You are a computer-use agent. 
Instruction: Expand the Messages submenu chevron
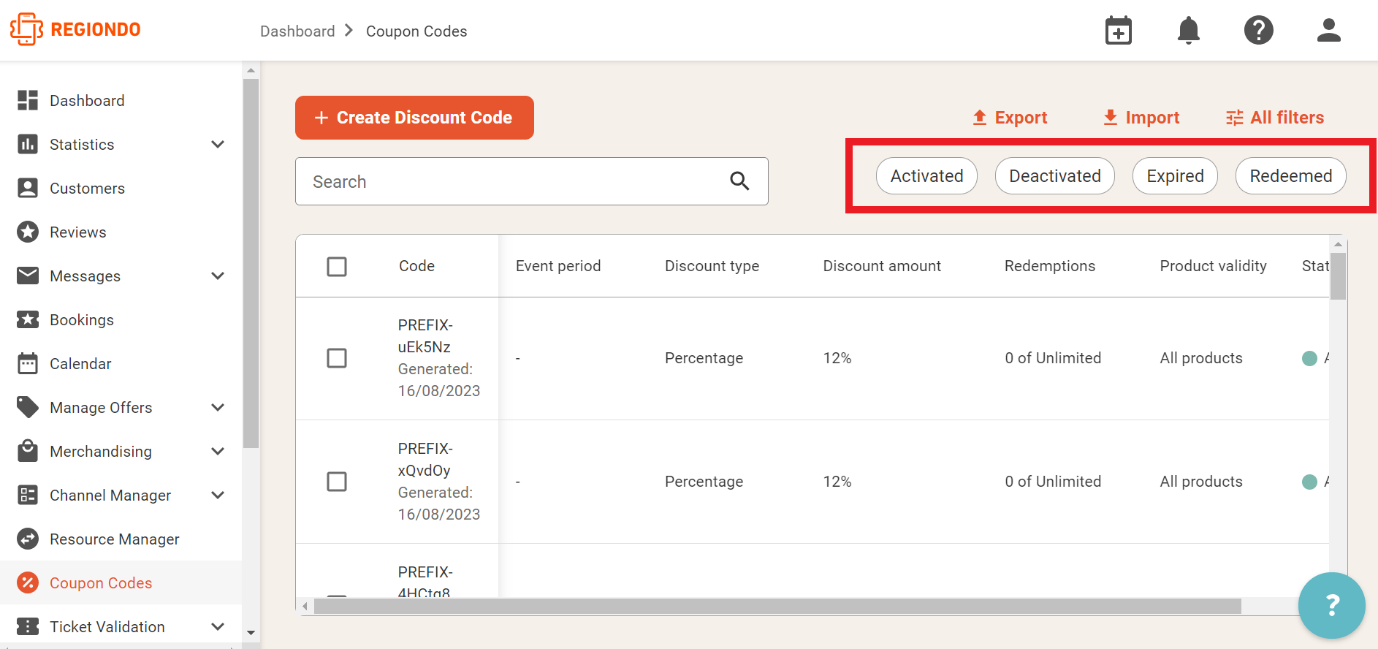point(218,276)
